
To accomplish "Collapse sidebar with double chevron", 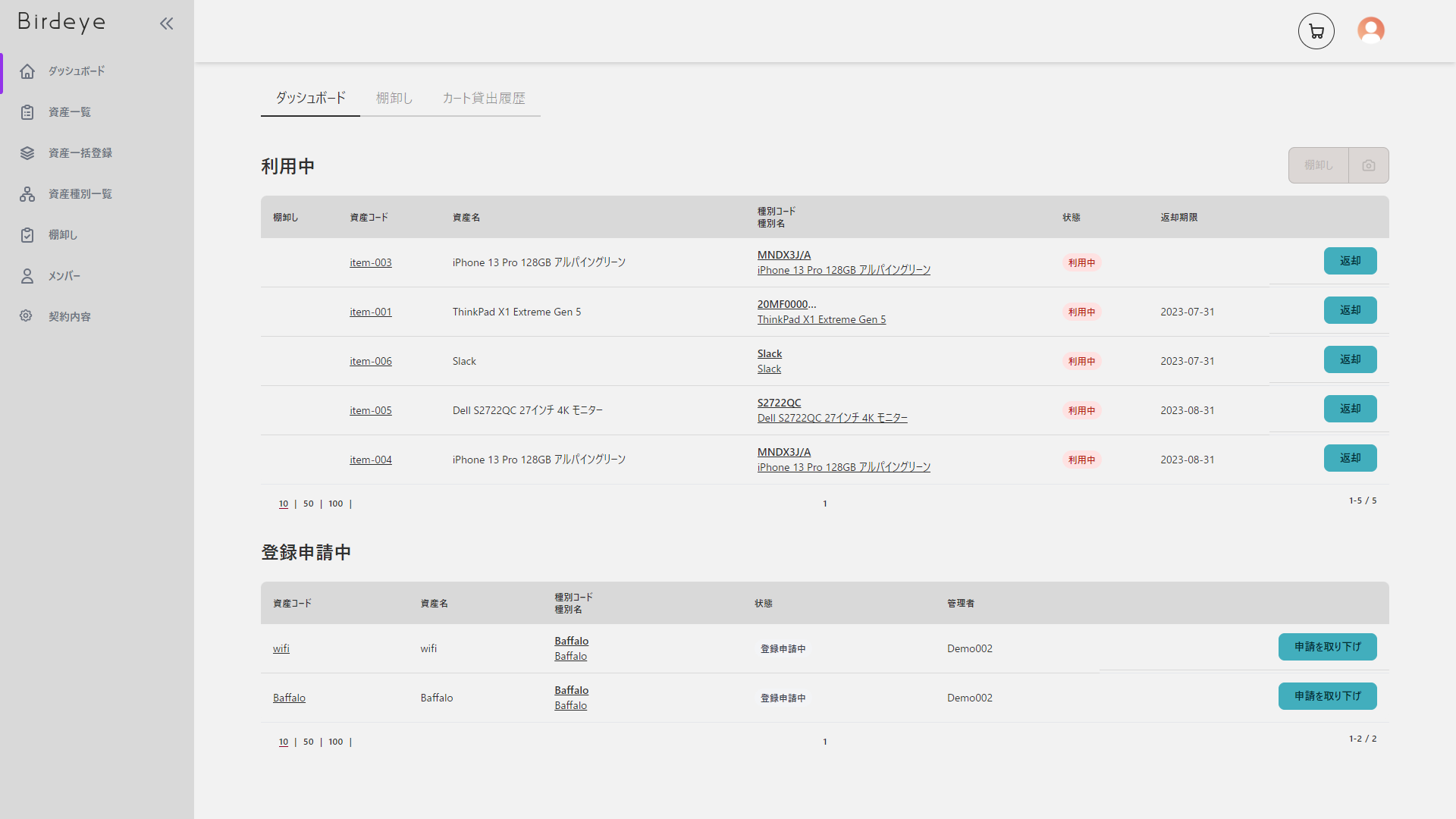I will point(167,24).
